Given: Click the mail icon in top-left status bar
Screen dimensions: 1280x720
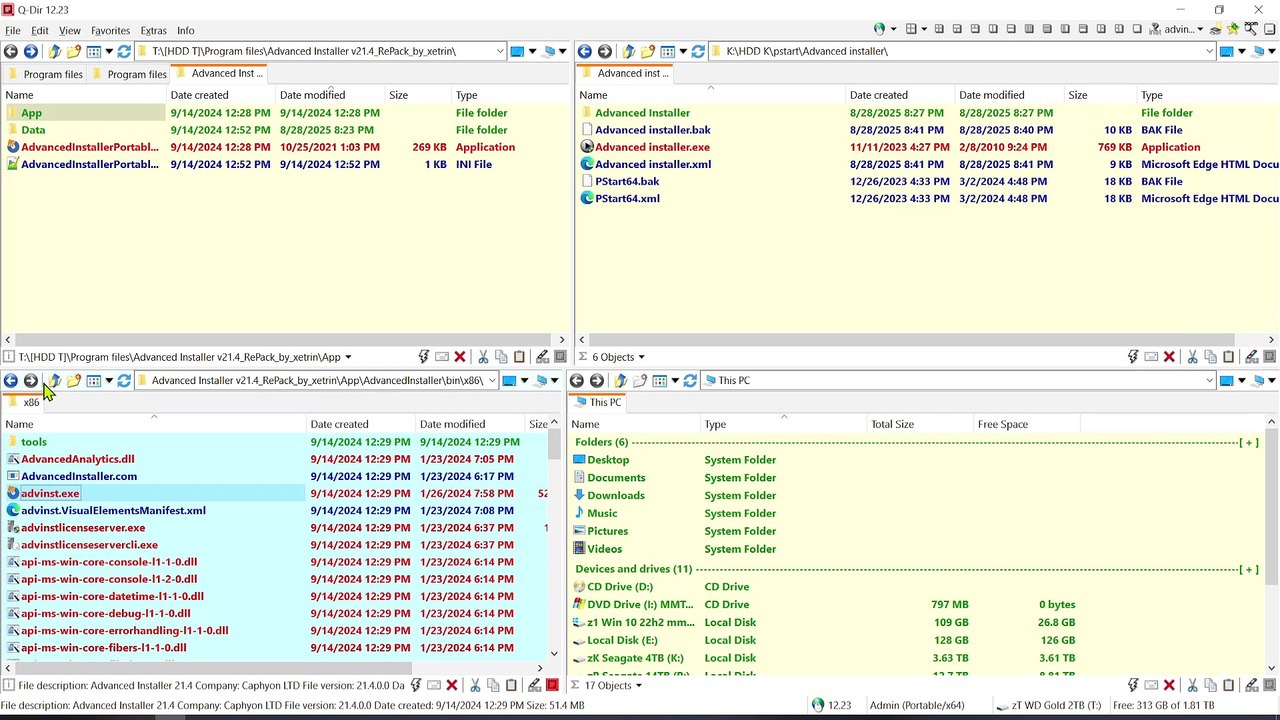Looking at the screenshot, I should tap(442, 357).
